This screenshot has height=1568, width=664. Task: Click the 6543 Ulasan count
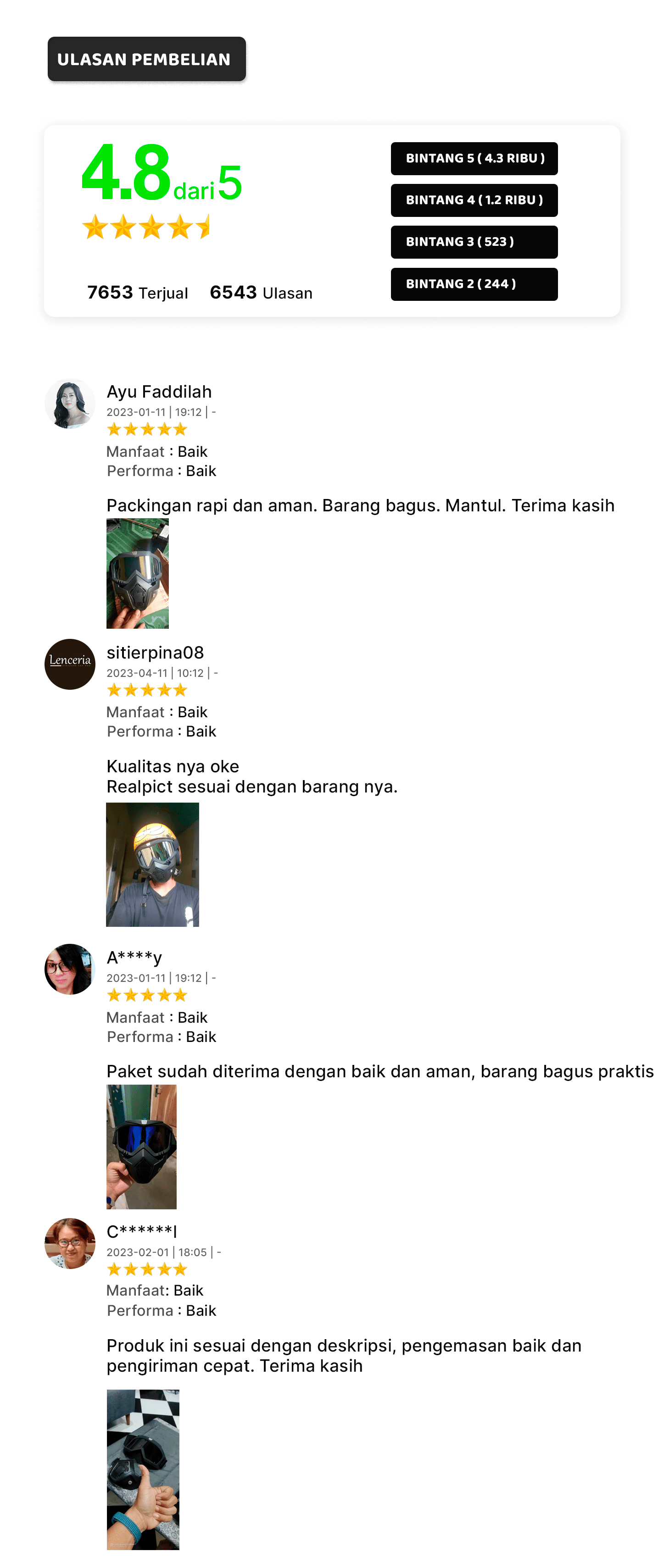point(261,293)
